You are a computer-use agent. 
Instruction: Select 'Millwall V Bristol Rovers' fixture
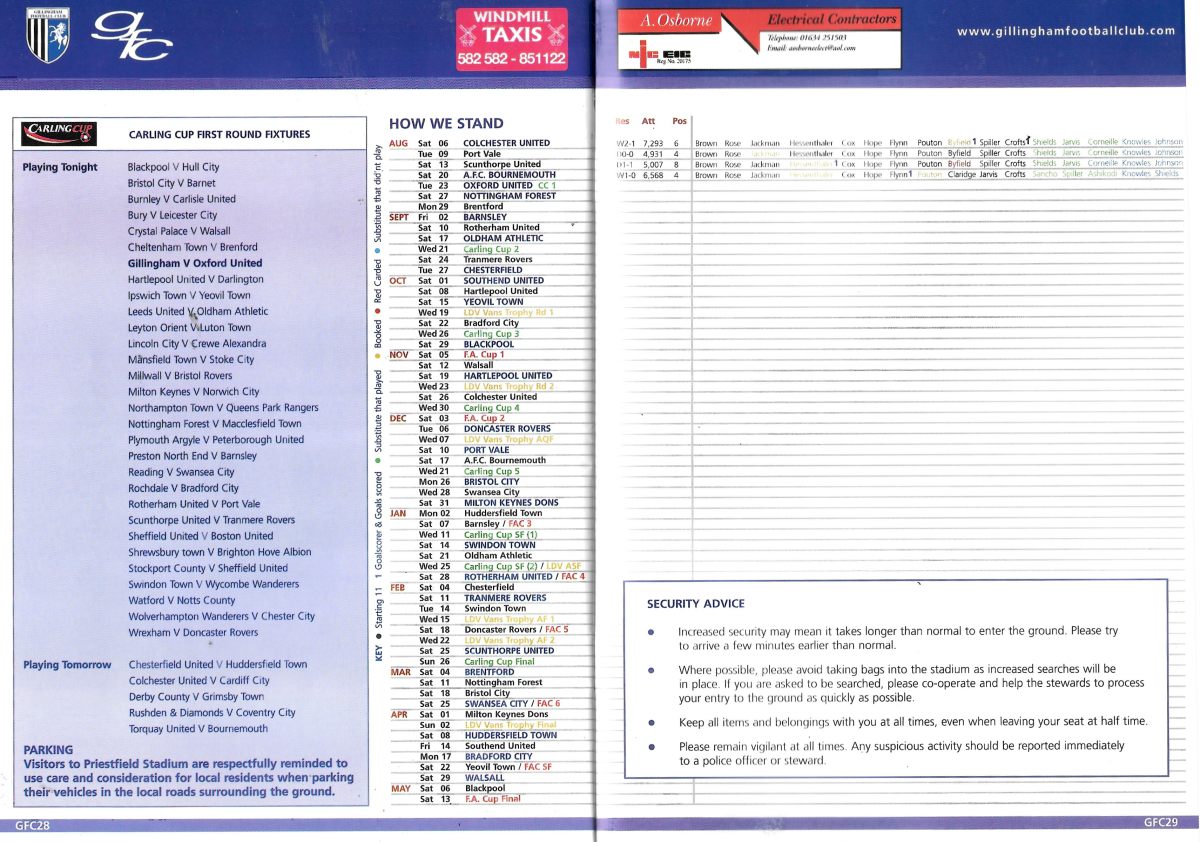180,375
